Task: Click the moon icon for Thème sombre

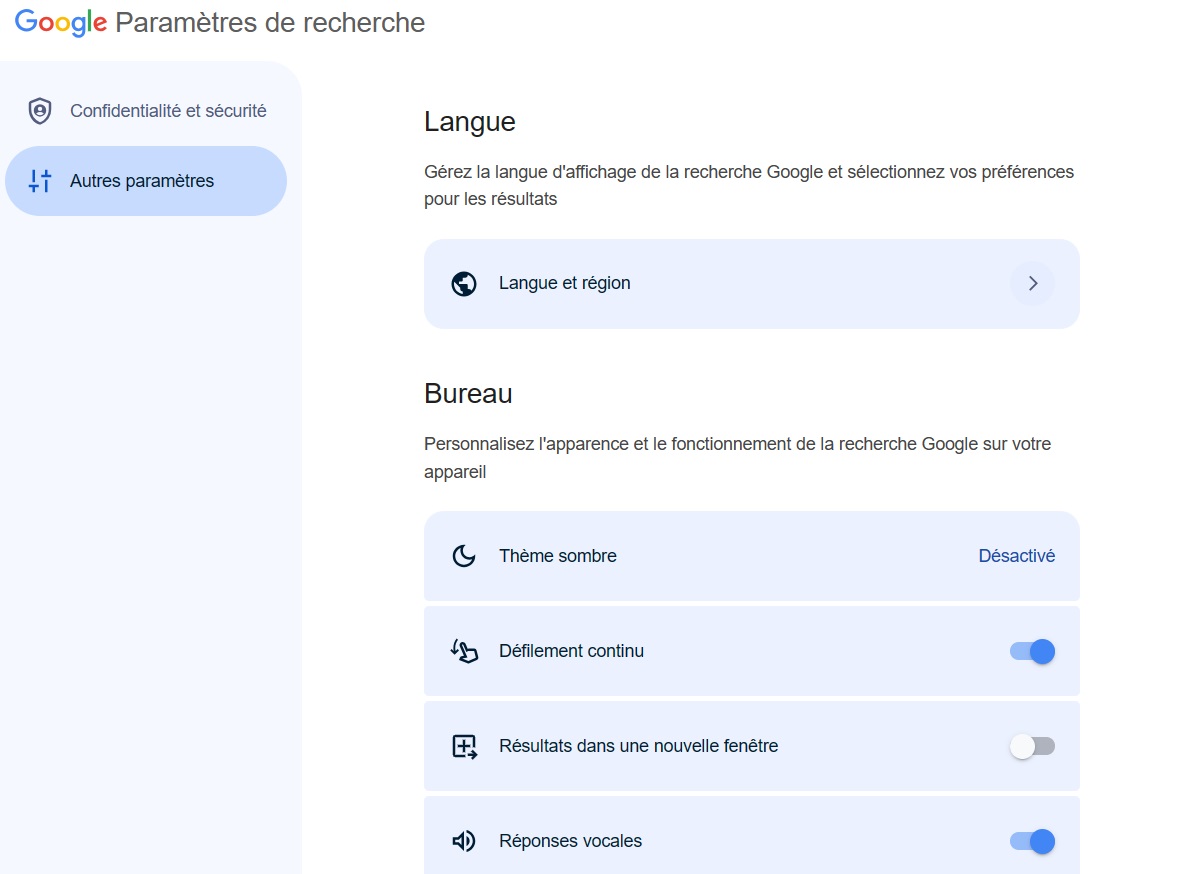Action: [x=463, y=556]
